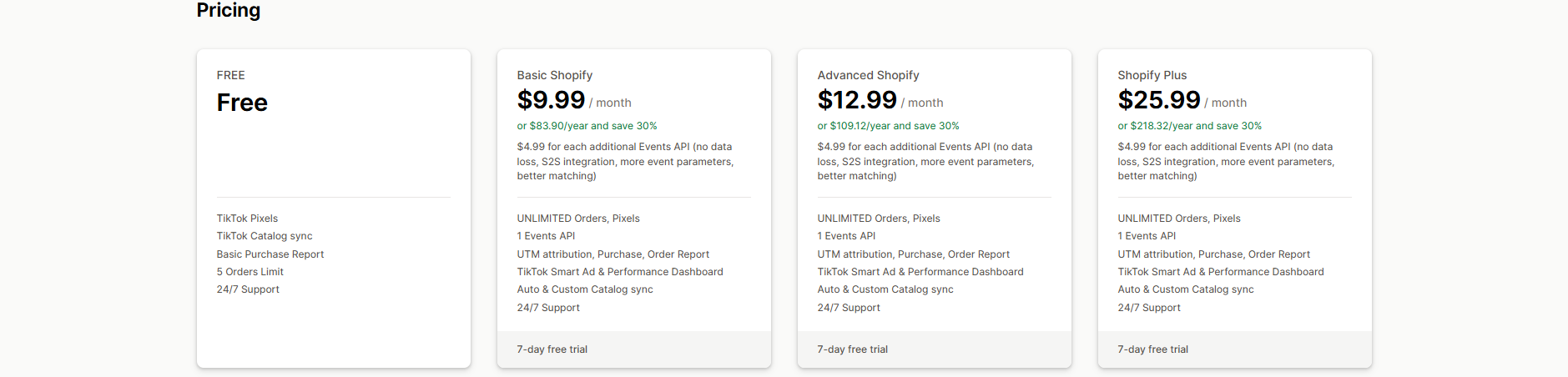
Task: Click the large Free price title
Action: (x=242, y=103)
